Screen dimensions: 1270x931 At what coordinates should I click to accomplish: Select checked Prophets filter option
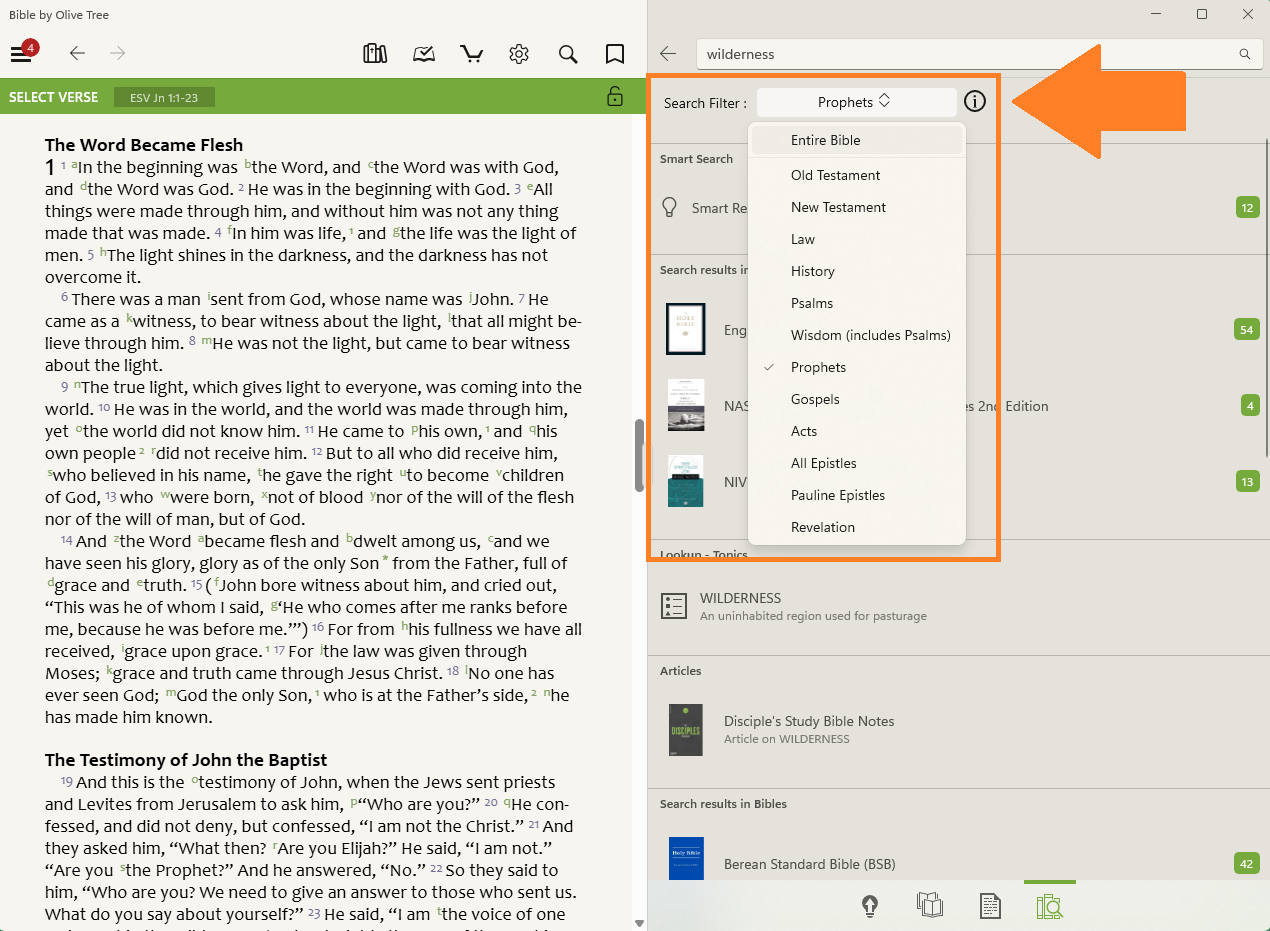coord(857,367)
